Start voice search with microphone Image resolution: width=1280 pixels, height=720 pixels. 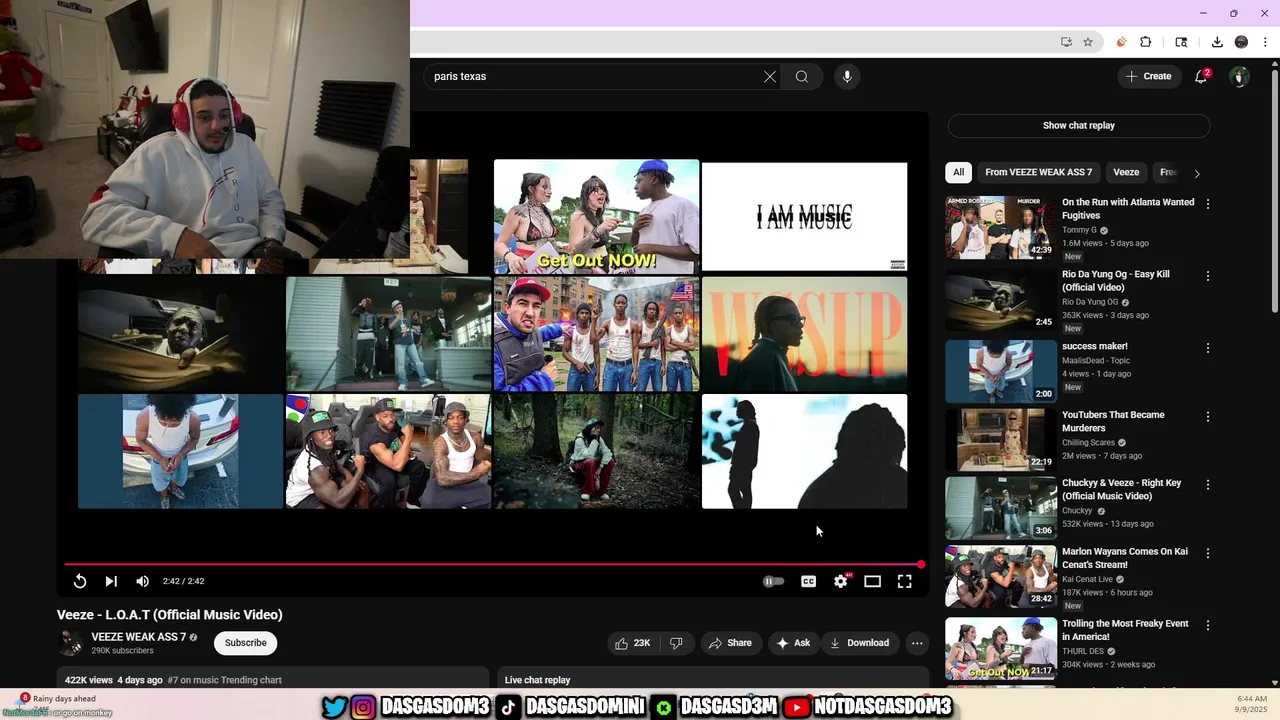coord(847,76)
